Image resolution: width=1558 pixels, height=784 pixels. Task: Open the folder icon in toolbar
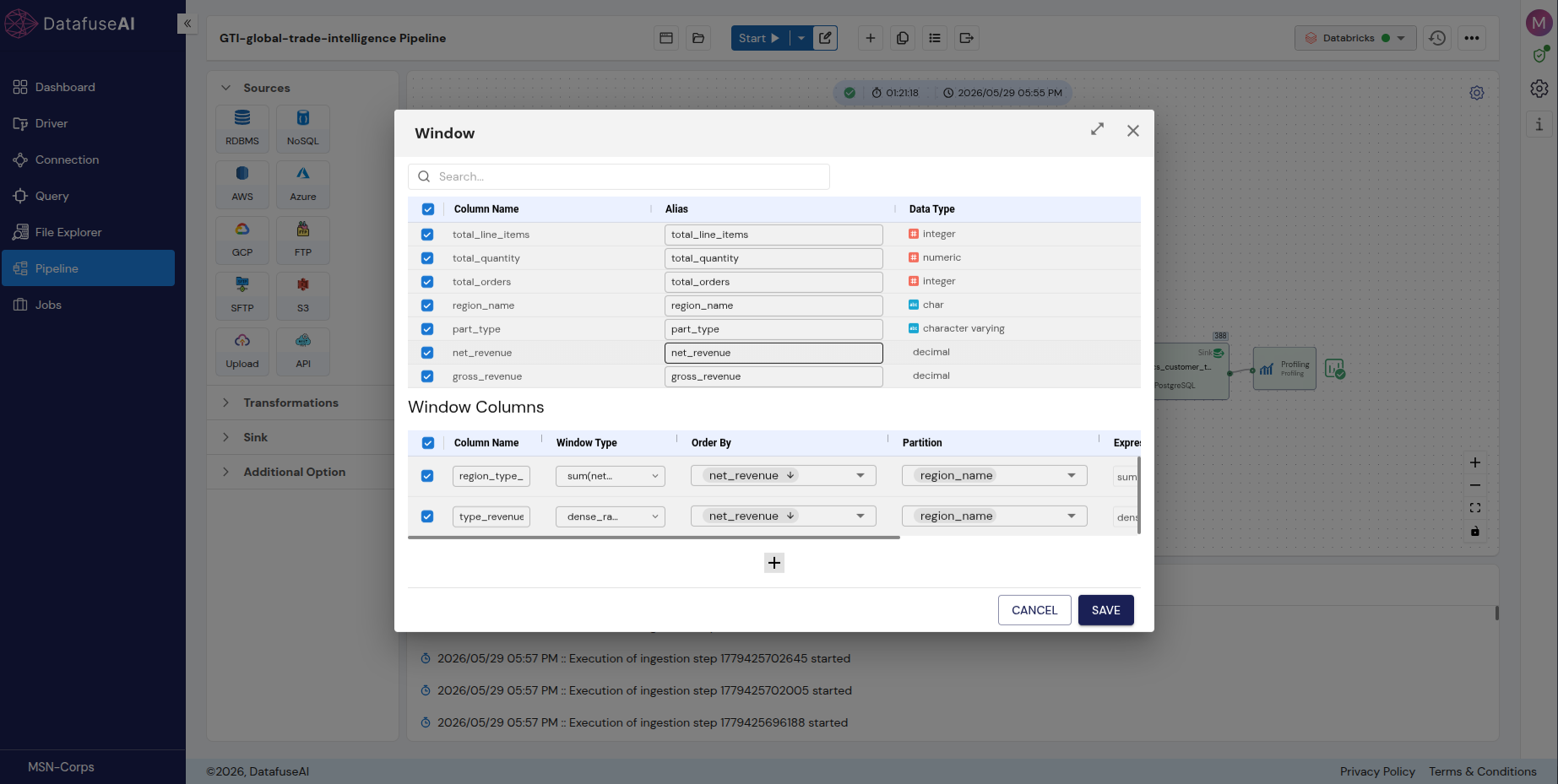pos(698,38)
